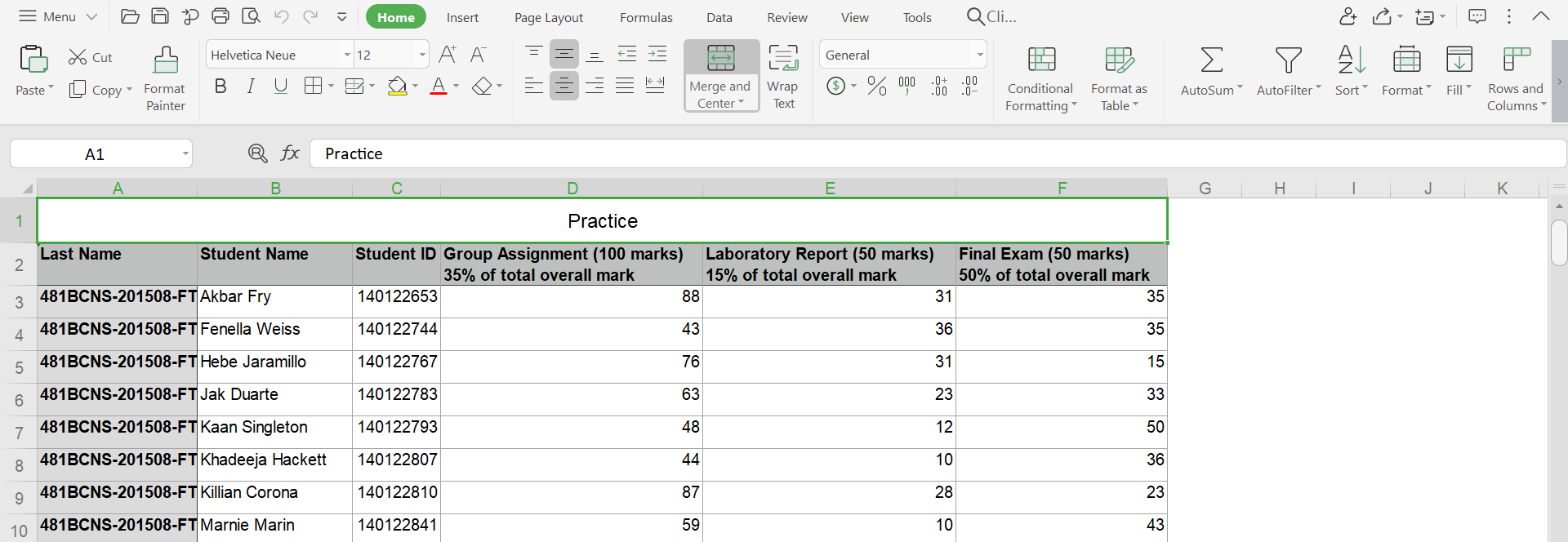Click the green Home tab button
Screen dimensions: 1568x542
(396, 17)
